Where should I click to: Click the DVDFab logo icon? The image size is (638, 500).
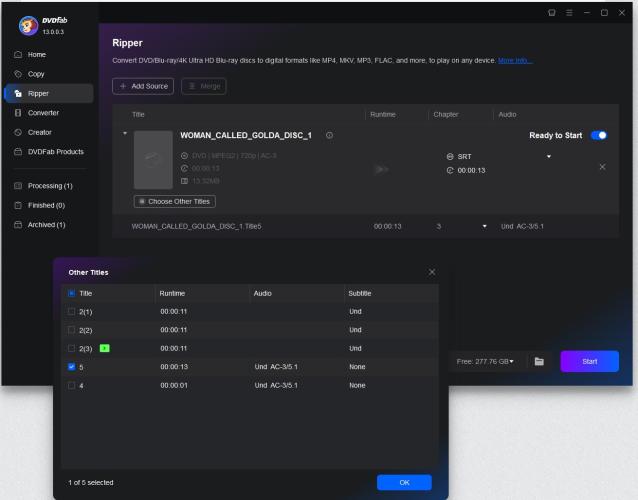pos(28,26)
